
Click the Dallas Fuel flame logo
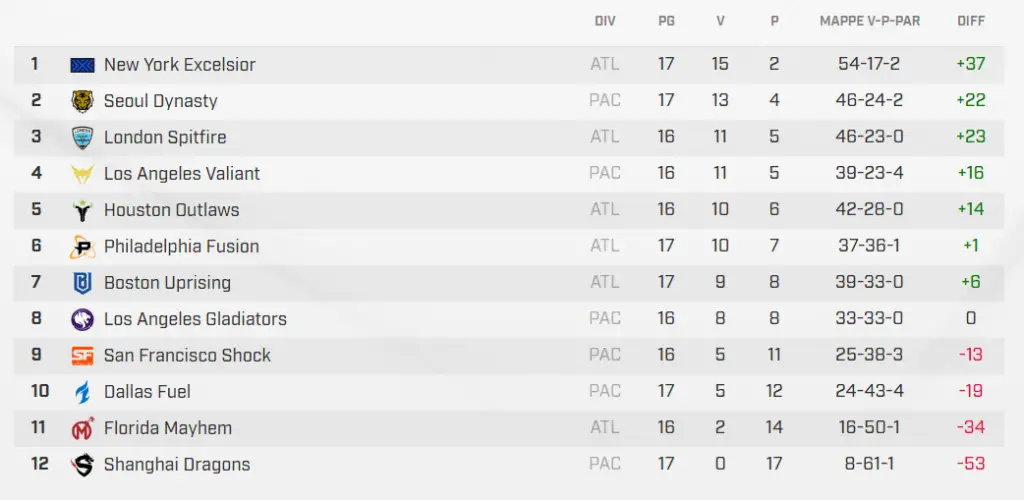[82, 392]
